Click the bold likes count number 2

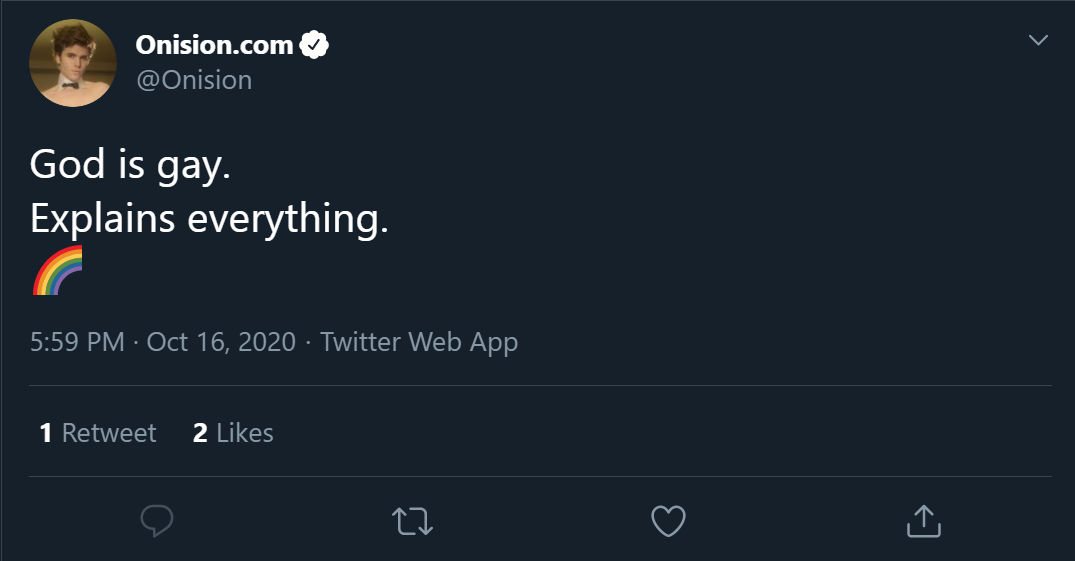coord(200,433)
